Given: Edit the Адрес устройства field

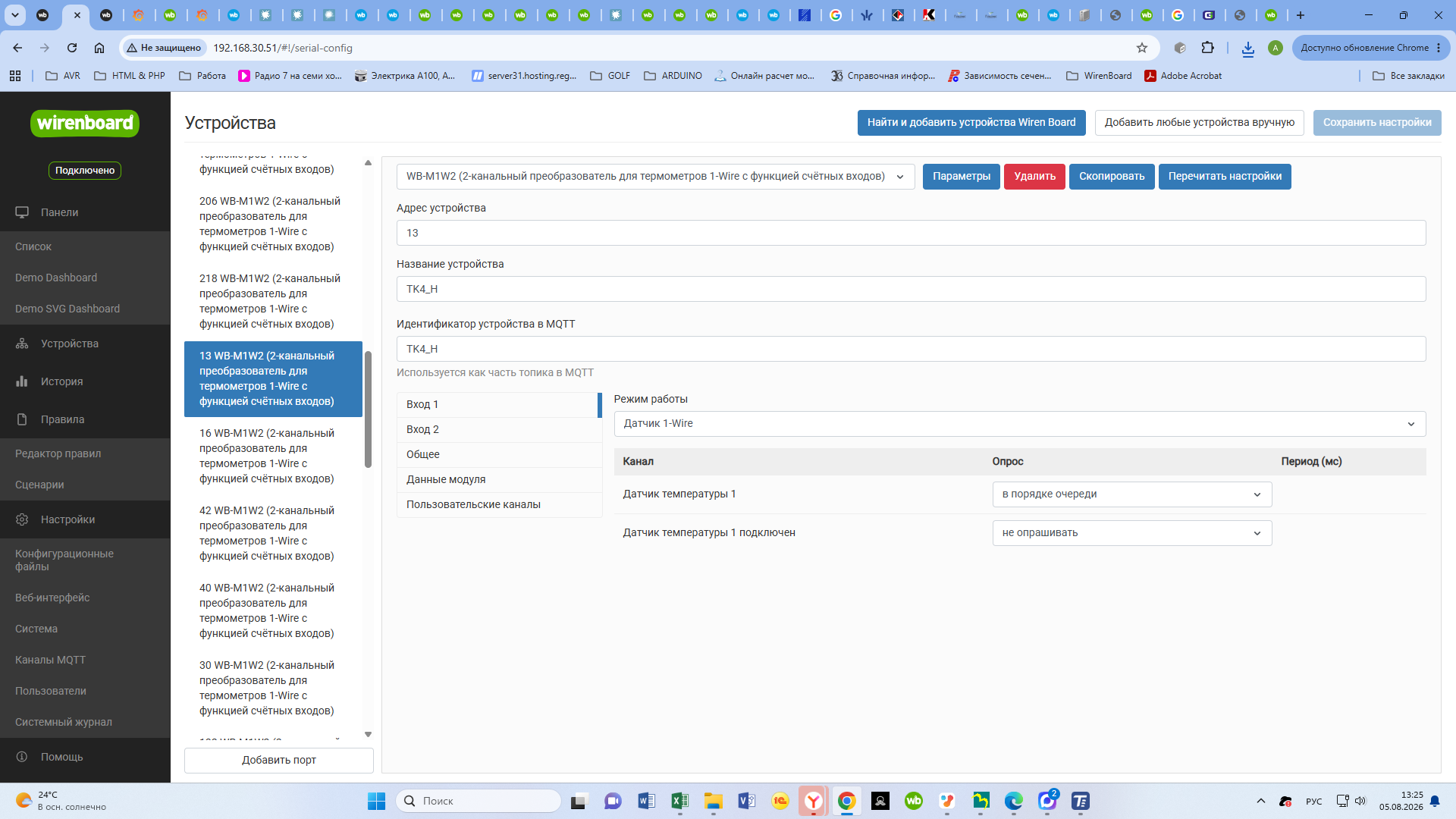Looking at the screenshot, I should pos(911,233).
